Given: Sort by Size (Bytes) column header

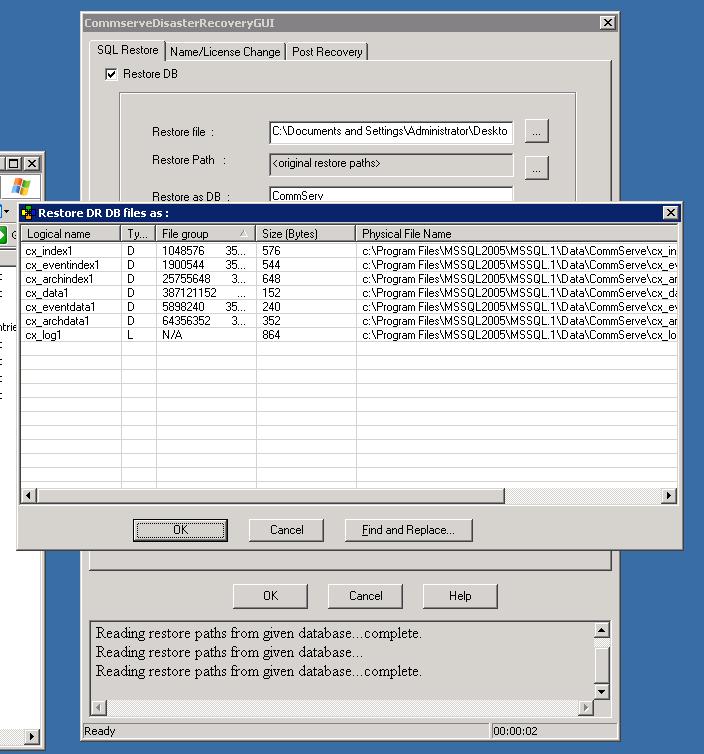Looking at the screenshot, I should click(306, 234).
